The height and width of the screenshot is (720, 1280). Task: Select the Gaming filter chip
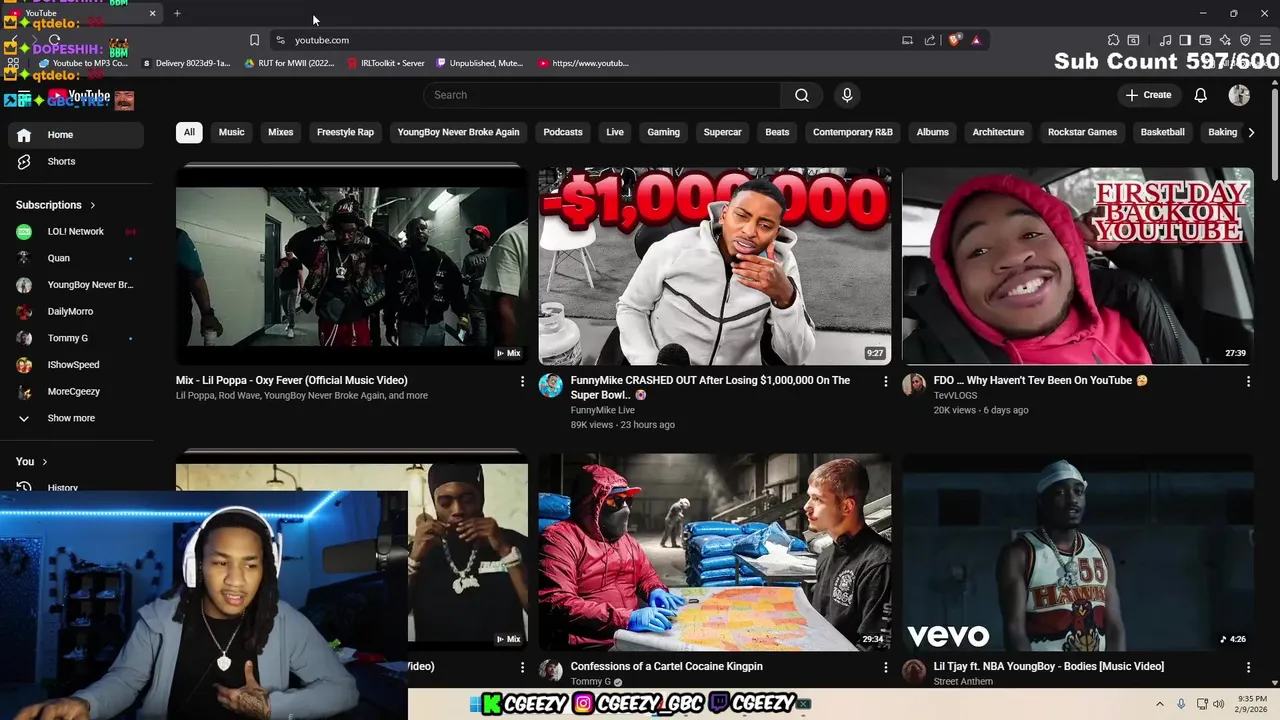click(663, 132)
